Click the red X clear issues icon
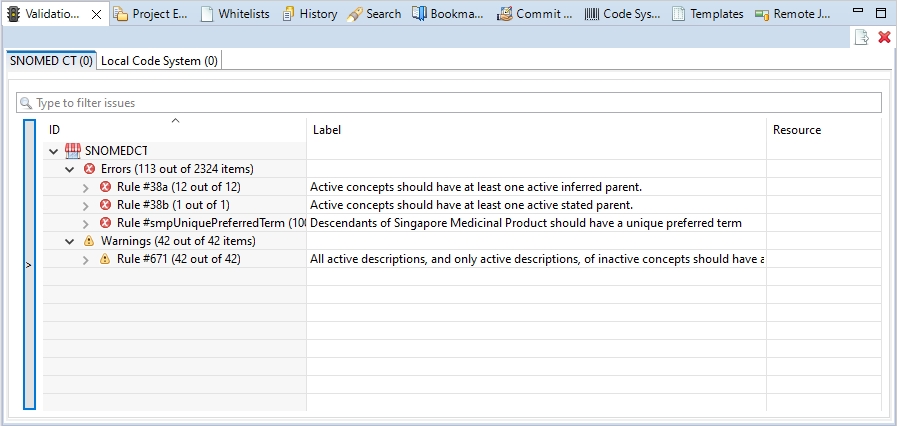This screenshot has height=426, width=897. [884, 37]
